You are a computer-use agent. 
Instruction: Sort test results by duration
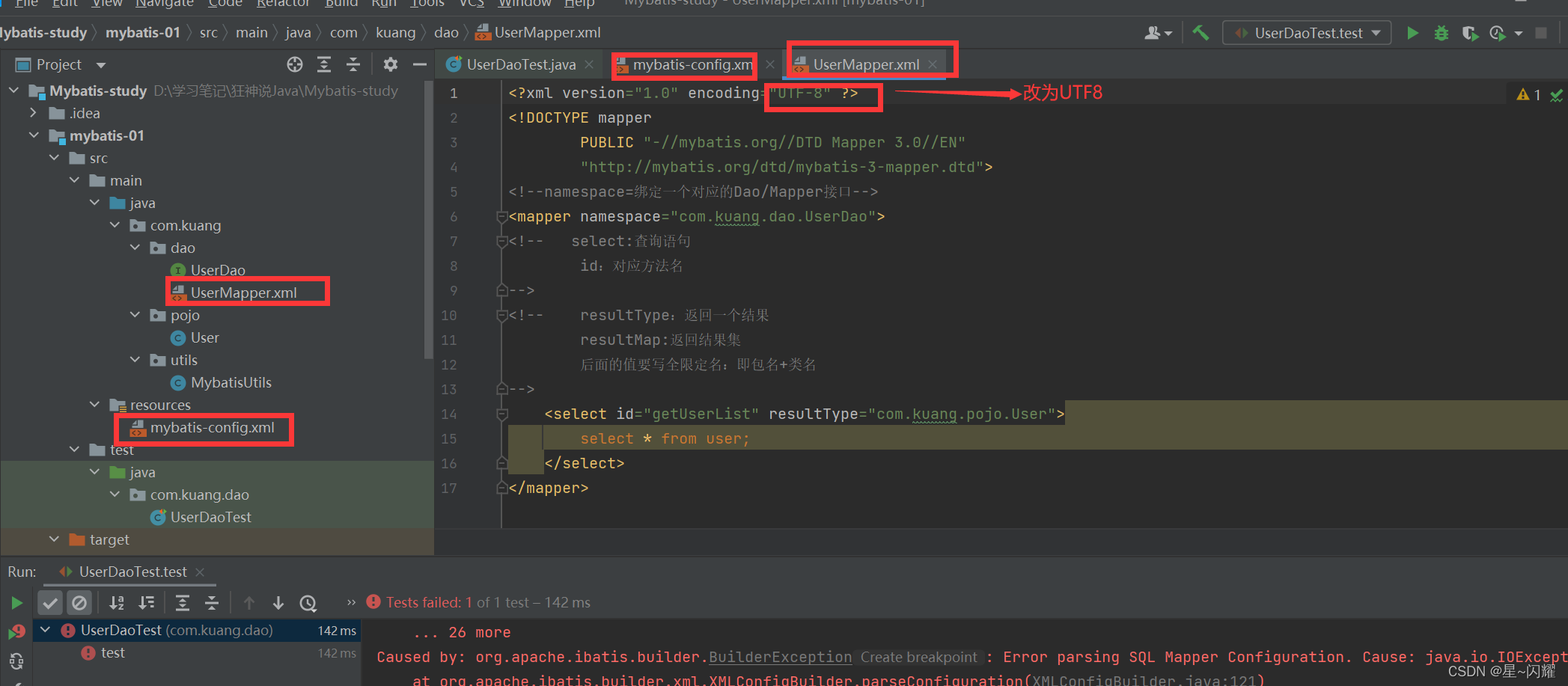pyautogui.click(x=147, y=603)
